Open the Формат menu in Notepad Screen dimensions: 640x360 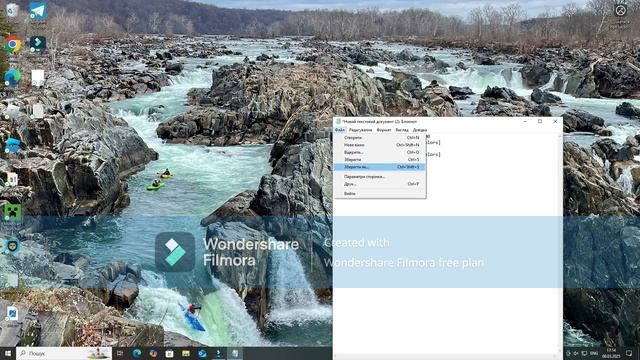(x=384, y=130)
